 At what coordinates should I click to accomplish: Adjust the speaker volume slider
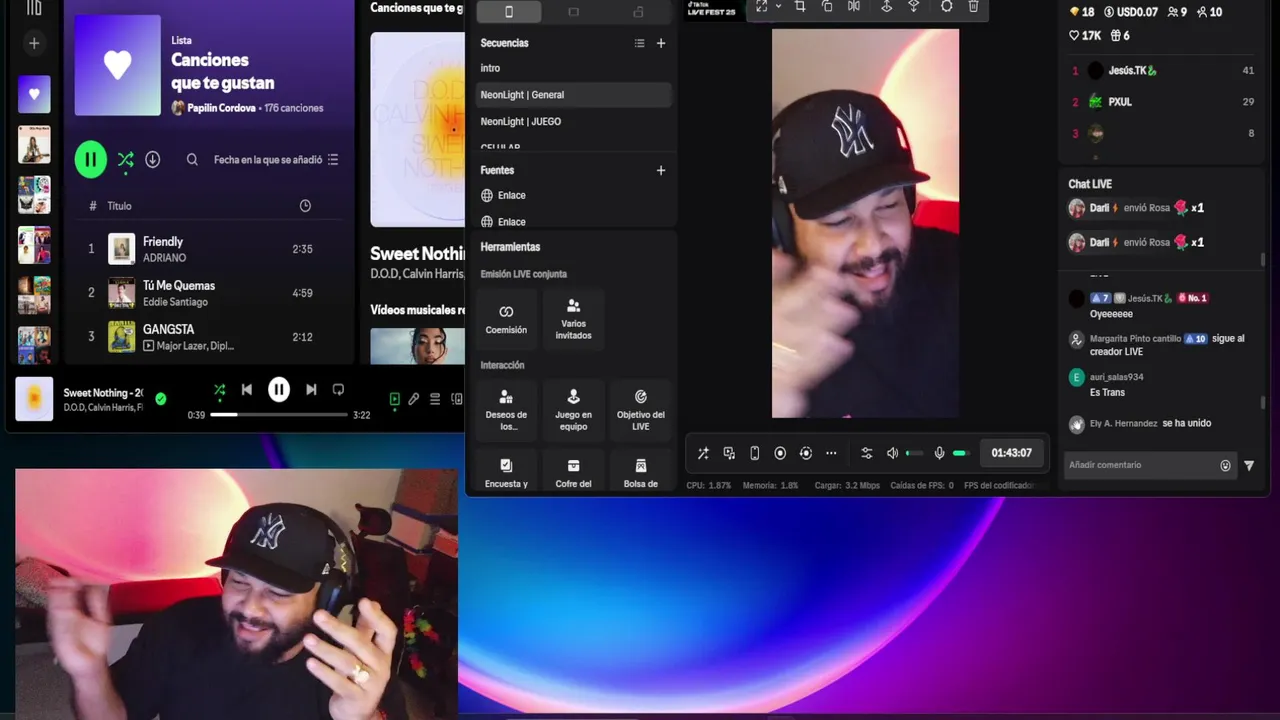click(914, 453)
